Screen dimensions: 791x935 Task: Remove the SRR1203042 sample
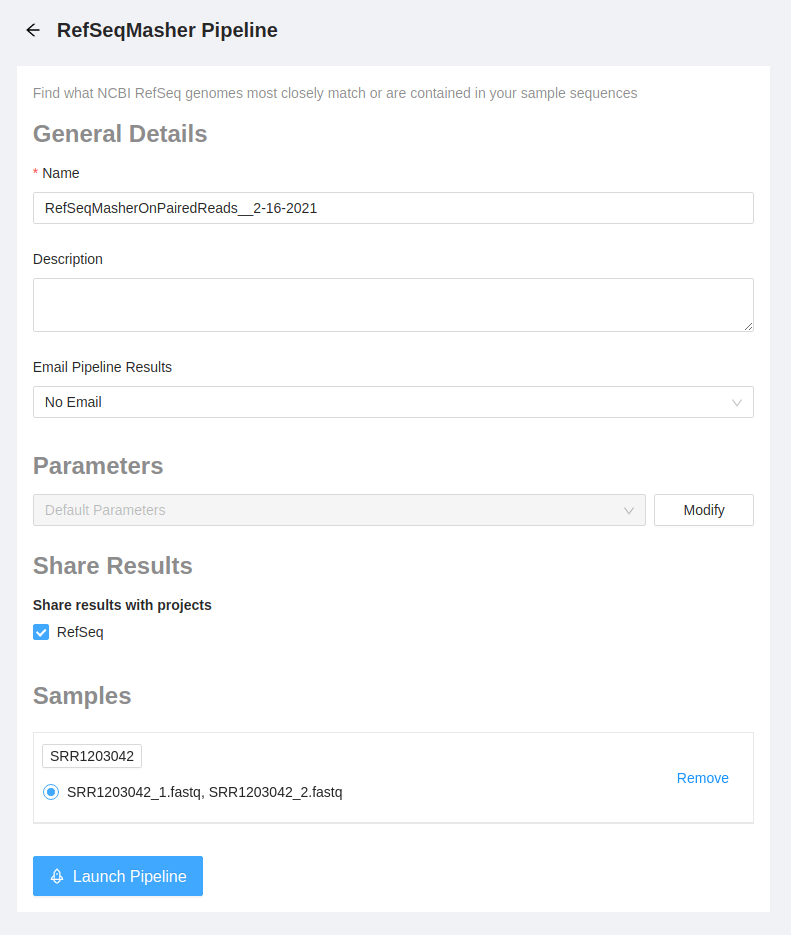pos(702,778)
